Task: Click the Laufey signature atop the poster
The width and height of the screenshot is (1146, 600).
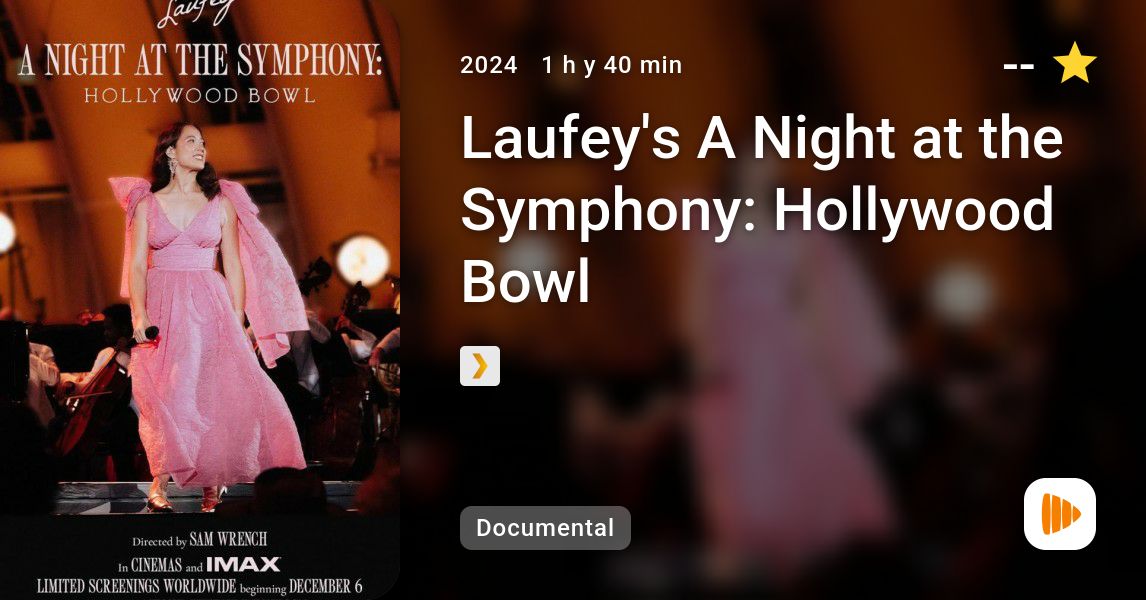Action: (x=197, y=11)
